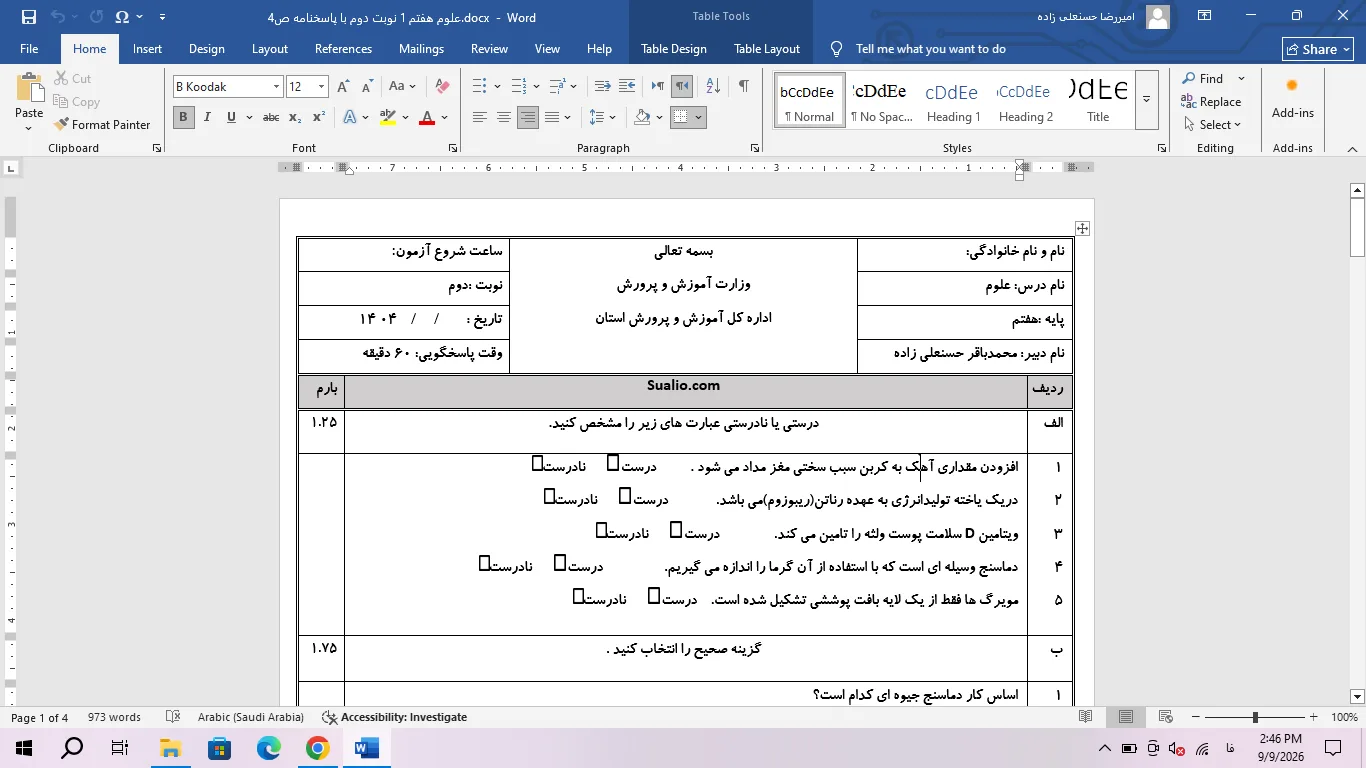Image resolution: width=1366 pixels, height=768 pixels.
Task: Toggle Show/Hide paragraph marks
Action: tap(743, 87)
